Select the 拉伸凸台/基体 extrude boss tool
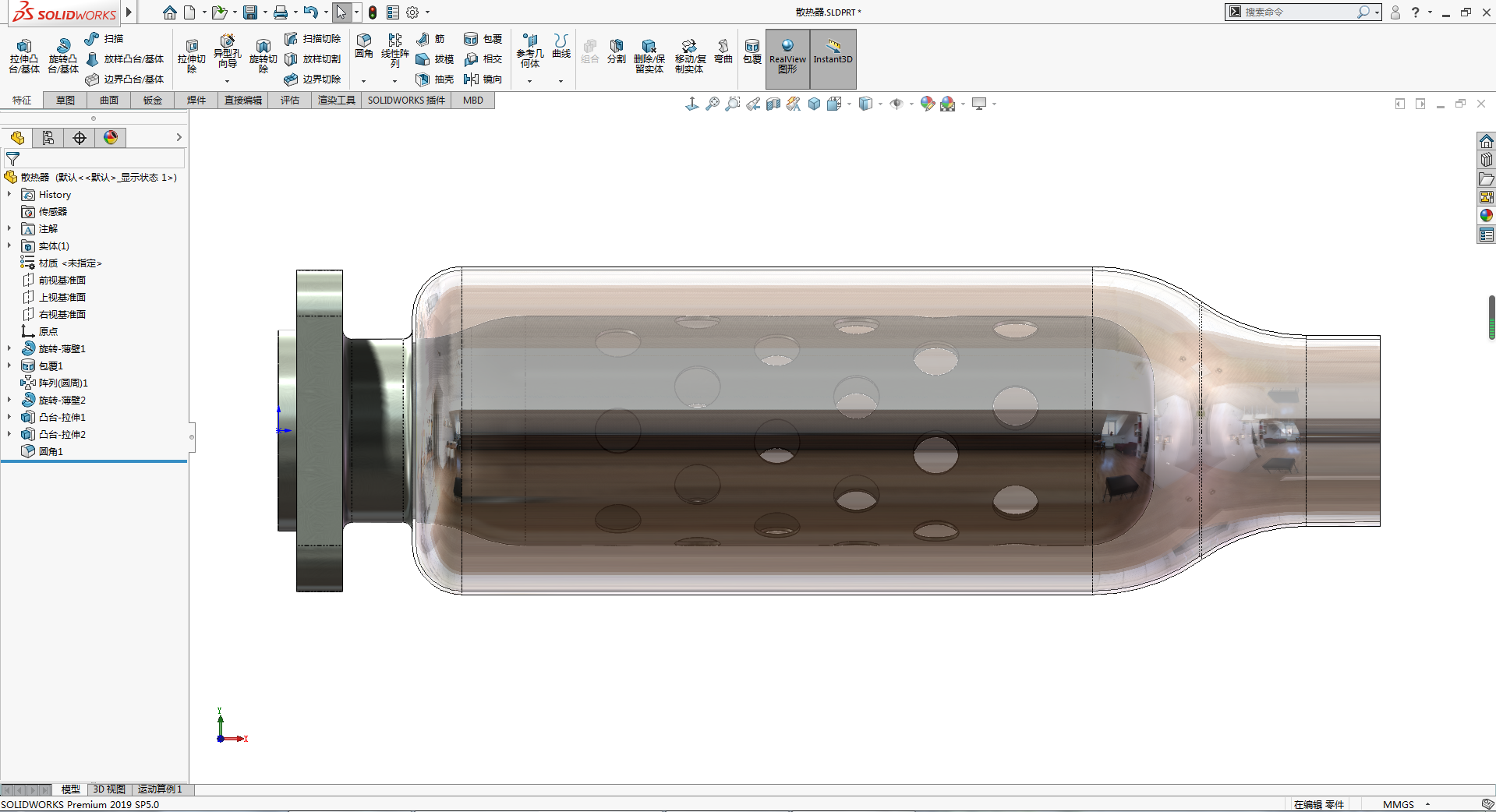The image size is (1496, 812). [x=24, y=56]
